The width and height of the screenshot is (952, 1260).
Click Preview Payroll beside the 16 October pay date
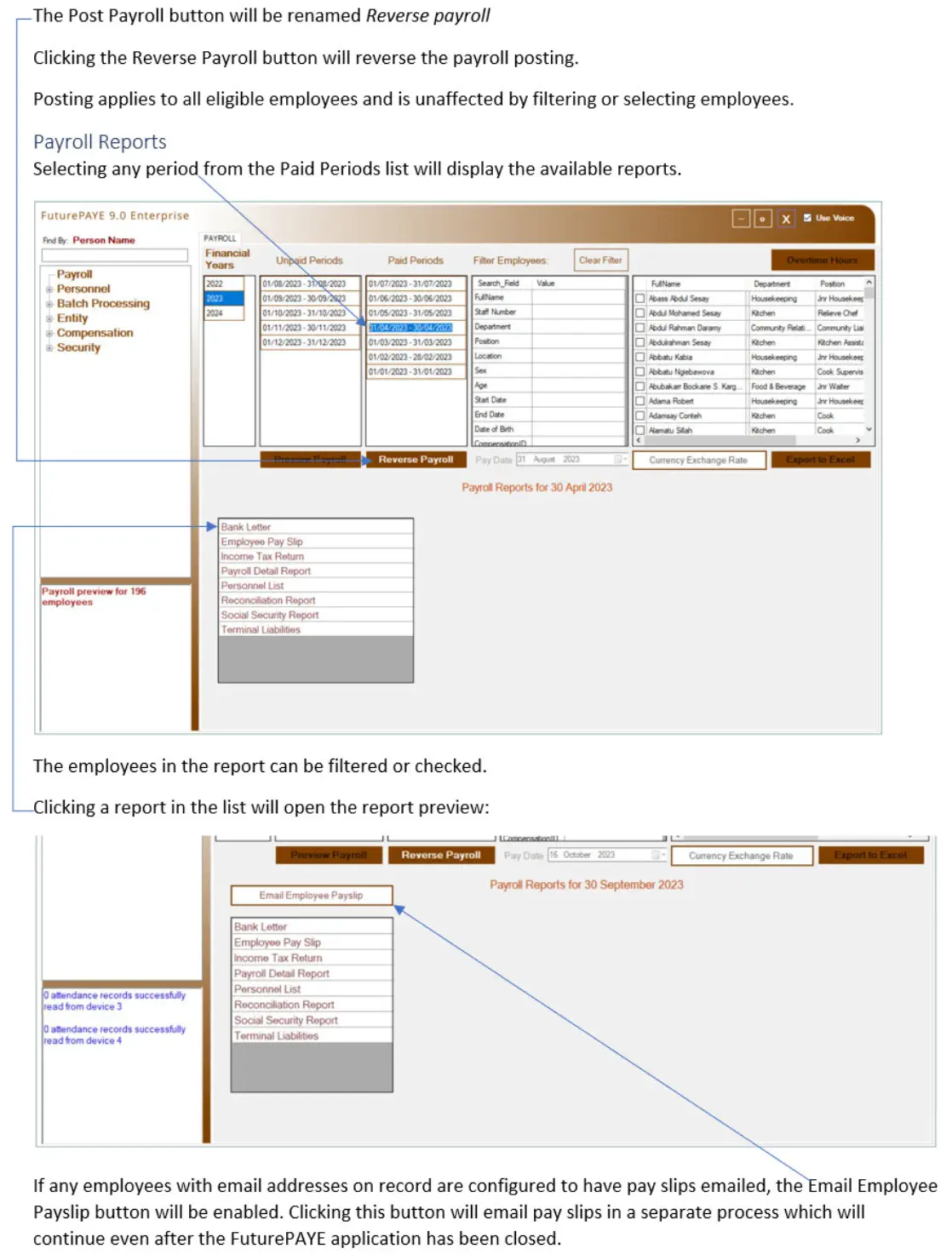[329, 856]
